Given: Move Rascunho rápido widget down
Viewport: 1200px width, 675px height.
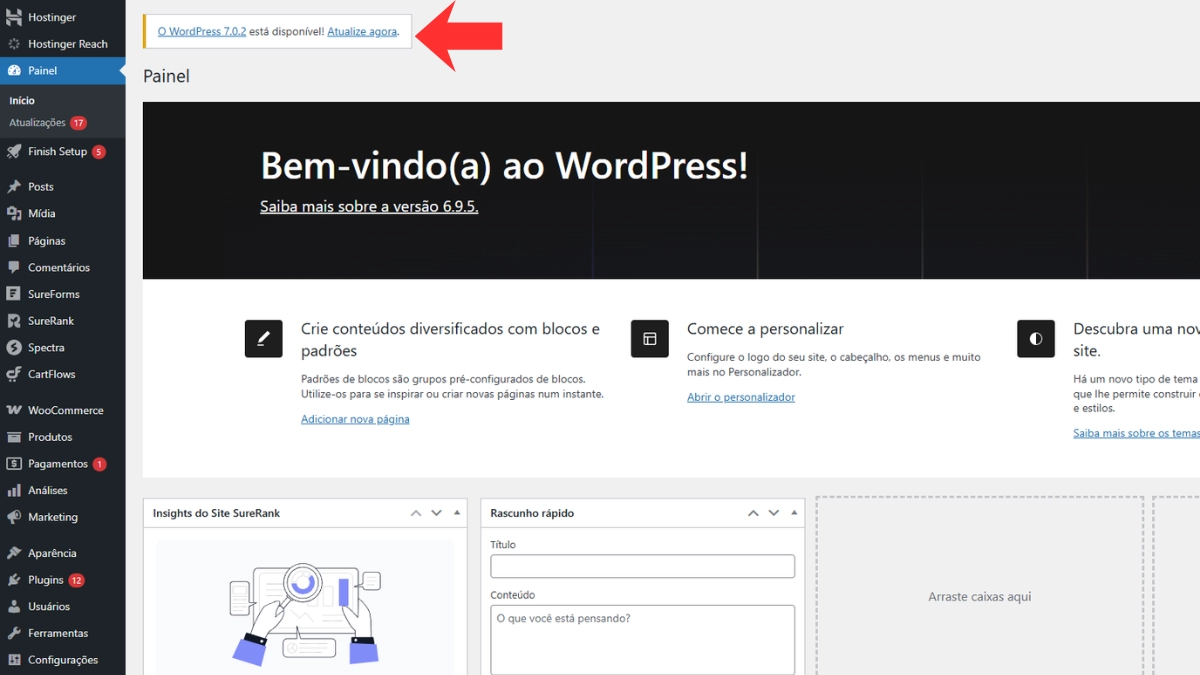Looking at the screenshot, I should 774,513.
